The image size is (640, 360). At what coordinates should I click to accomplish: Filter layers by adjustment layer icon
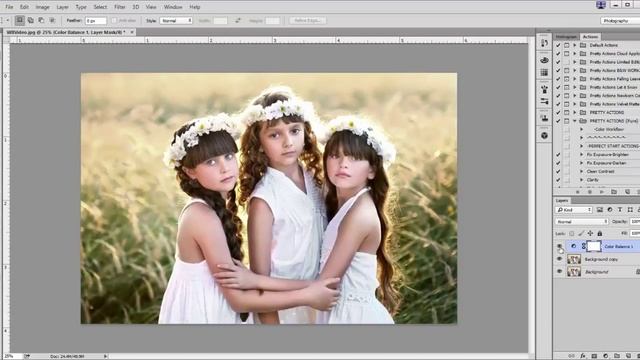pyautogui.click(x=610, y=210)
